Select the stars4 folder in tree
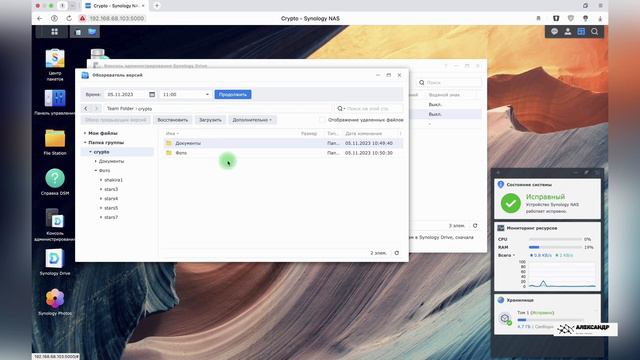Viewport: 640px width, 360px height. click(111, 199)
